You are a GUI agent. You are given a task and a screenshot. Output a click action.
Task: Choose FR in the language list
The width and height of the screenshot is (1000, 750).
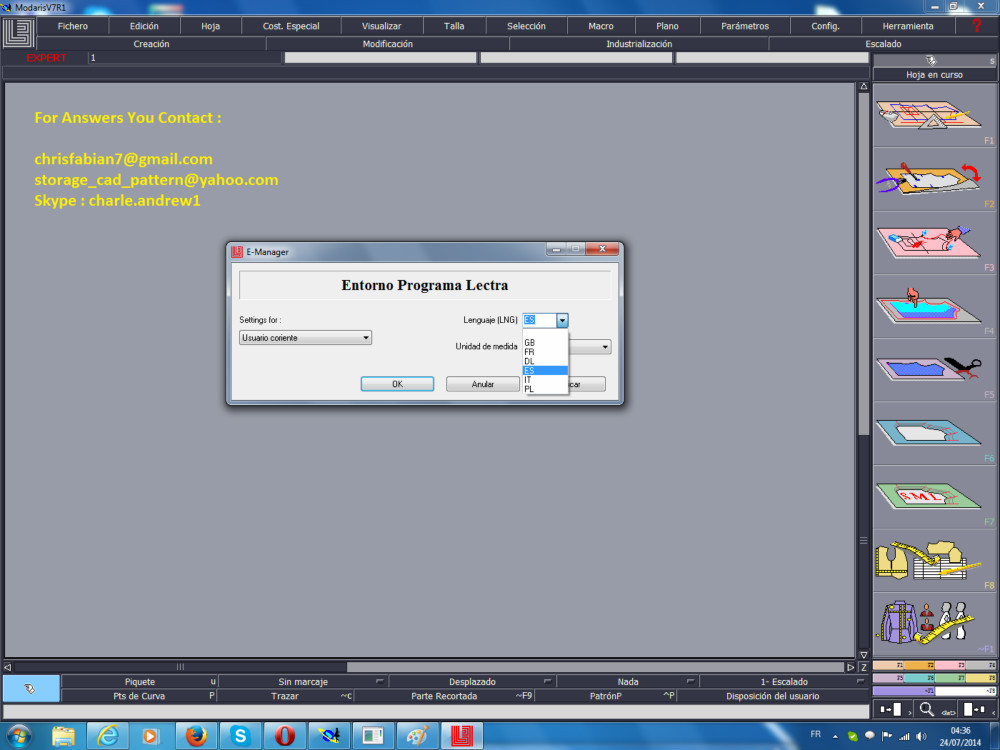pyautogui.click(x=545, y=352)
